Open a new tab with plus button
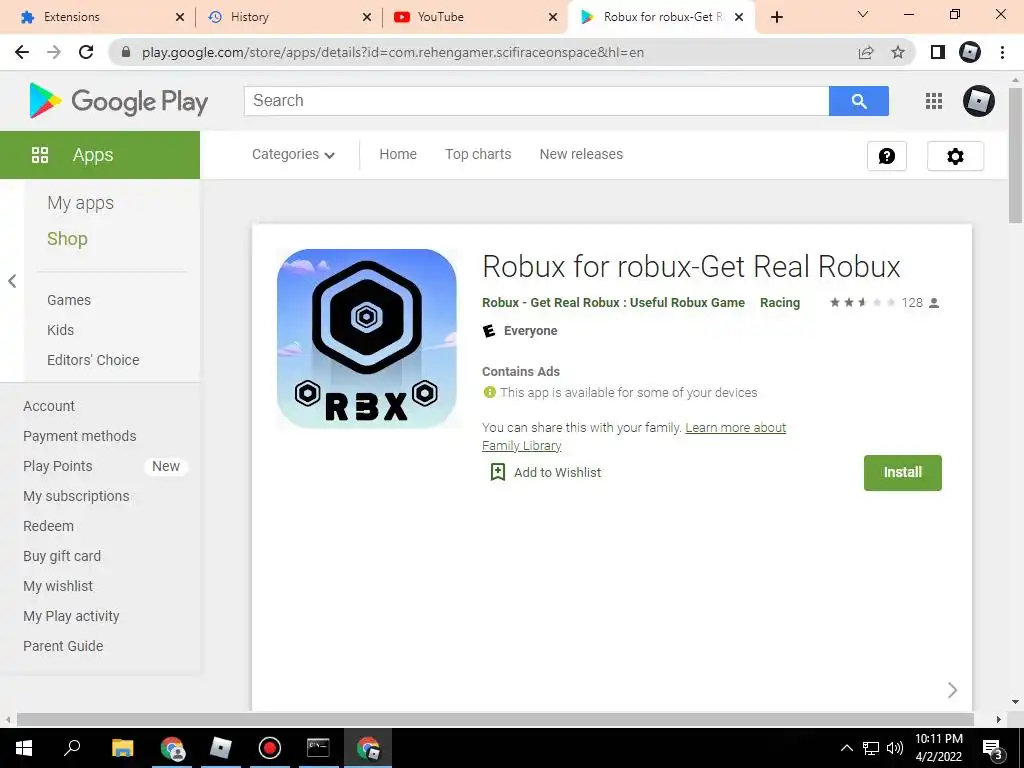This screenshot has width=1024, height=768. point(776,17)
